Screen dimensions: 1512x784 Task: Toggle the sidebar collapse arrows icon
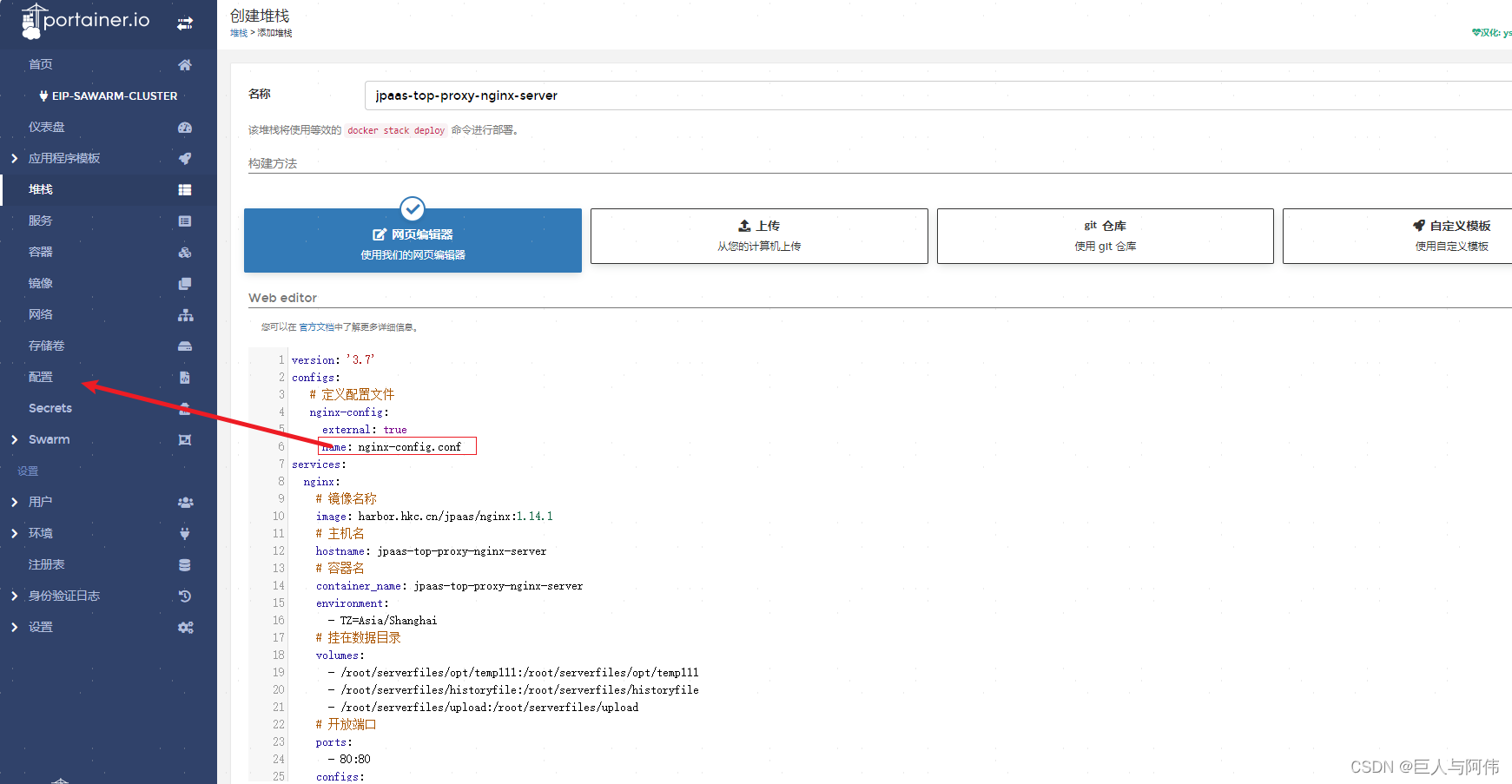click(x=185, y=23)
